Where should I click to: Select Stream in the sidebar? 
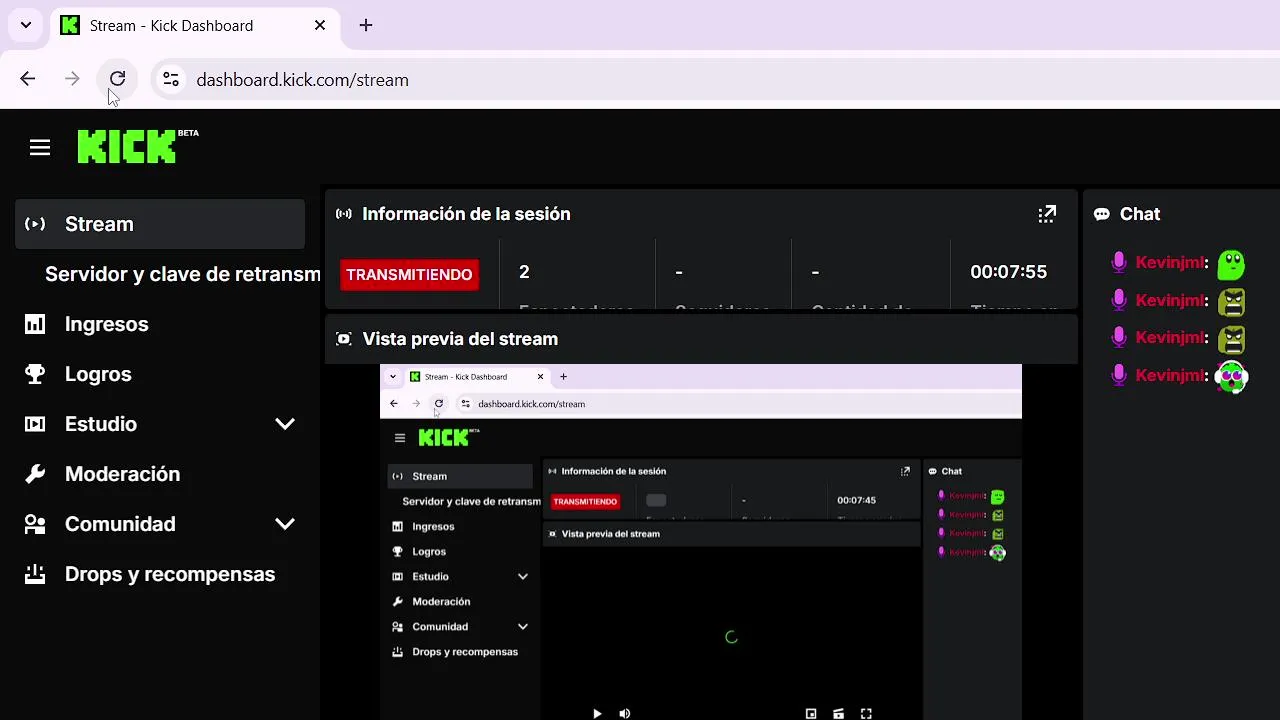(x=160, y=224)
